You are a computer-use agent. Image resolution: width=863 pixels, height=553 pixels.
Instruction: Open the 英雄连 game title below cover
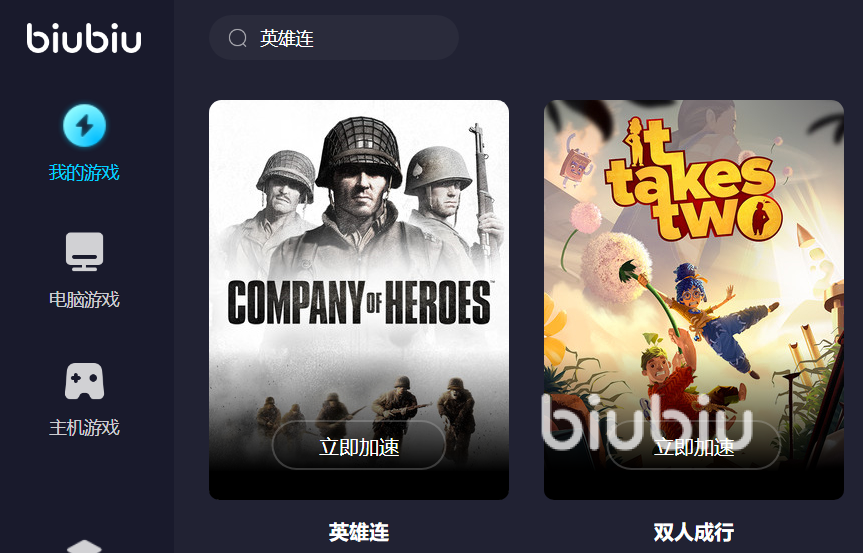pyautogui.click(x=359, y=532)
